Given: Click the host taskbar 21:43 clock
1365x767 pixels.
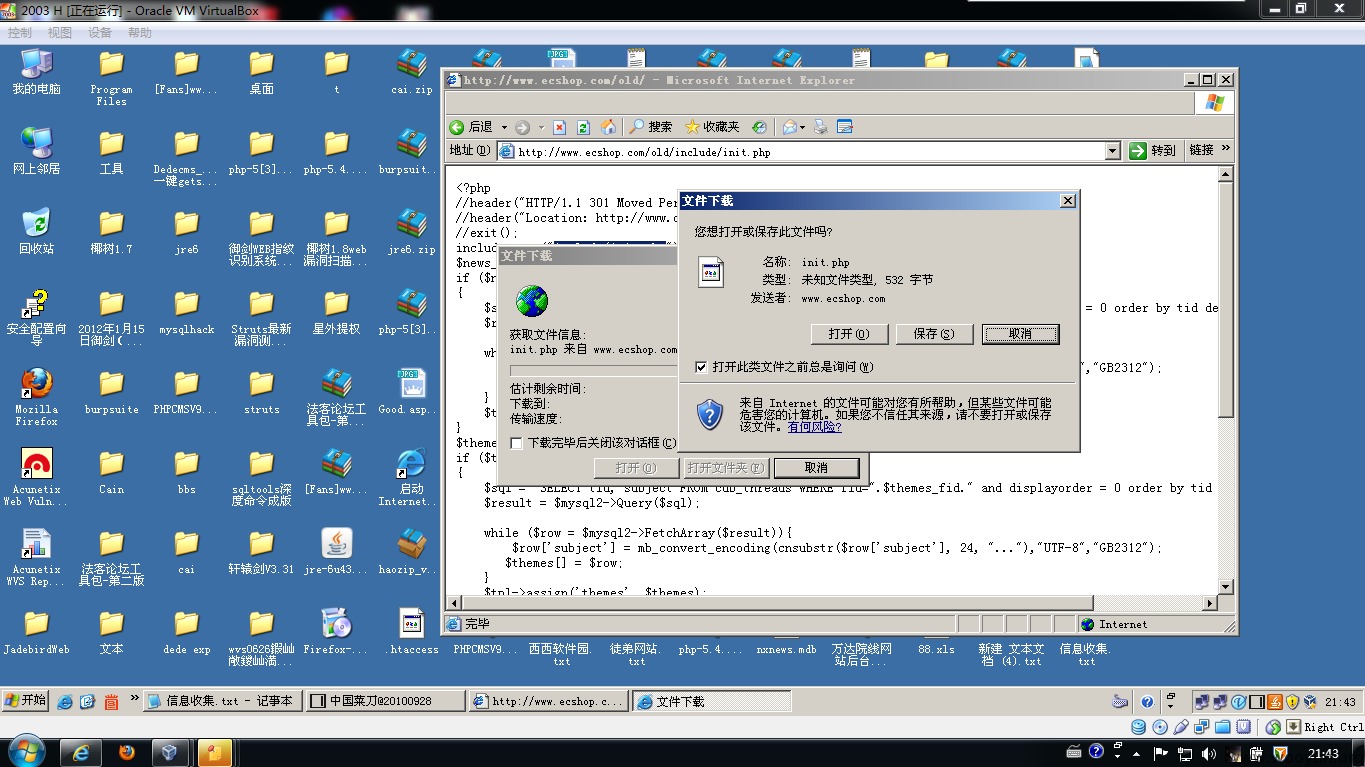Looking at the screenshot, I should pos(1323,753).
